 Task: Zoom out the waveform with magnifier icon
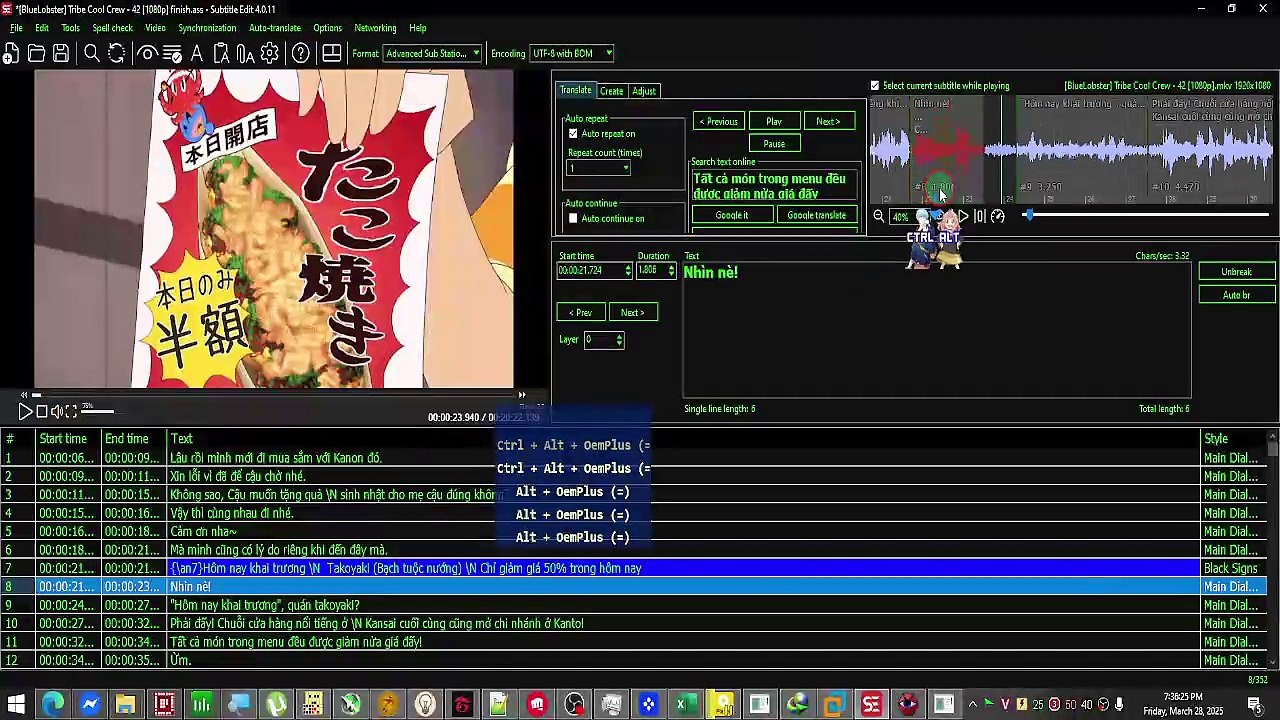pos(879,216)
